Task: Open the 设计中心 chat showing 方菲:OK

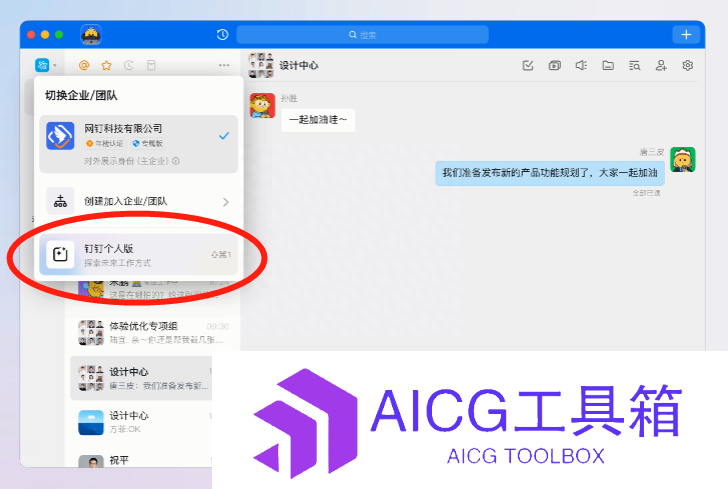Action: coord(141,422)
